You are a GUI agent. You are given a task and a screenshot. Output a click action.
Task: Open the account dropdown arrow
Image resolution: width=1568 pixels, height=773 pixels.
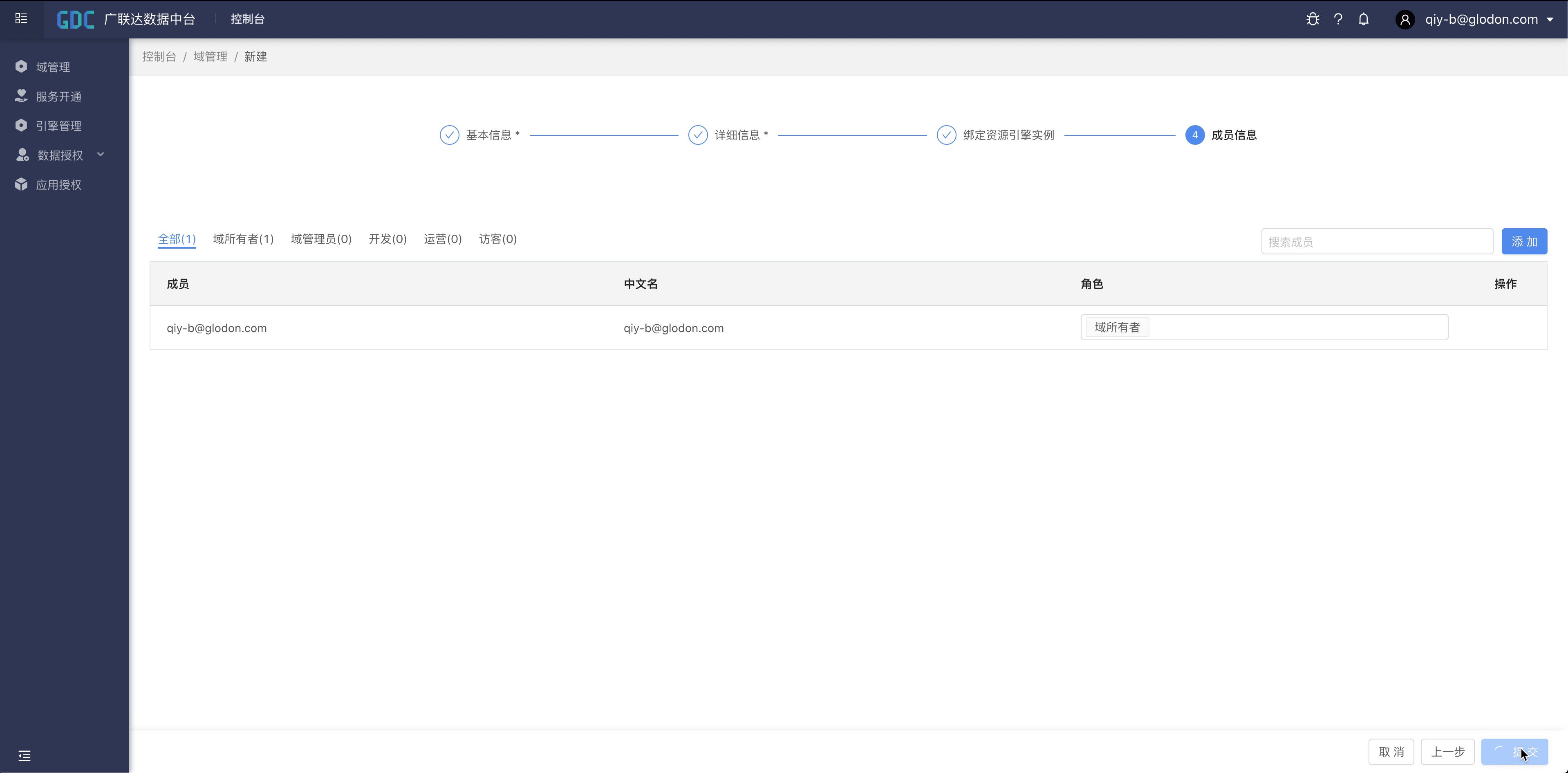click(x=1550, y=20)
